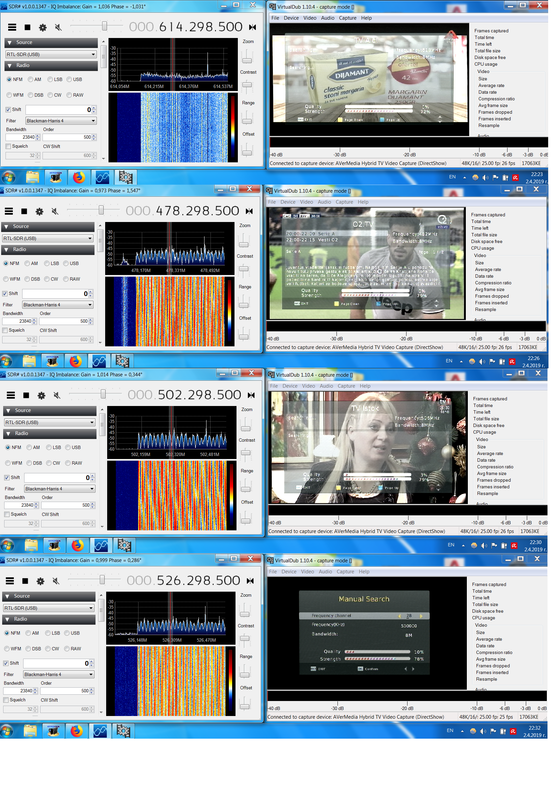Open gear settings in SDR# tuned to 614.298.500
Image resolution: width=552 pixels, height=800 pixels.
43,27
